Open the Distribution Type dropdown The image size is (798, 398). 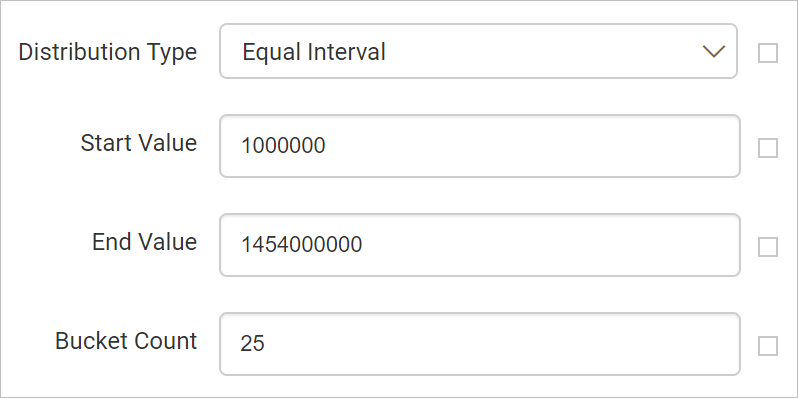(x=478, y=51)
